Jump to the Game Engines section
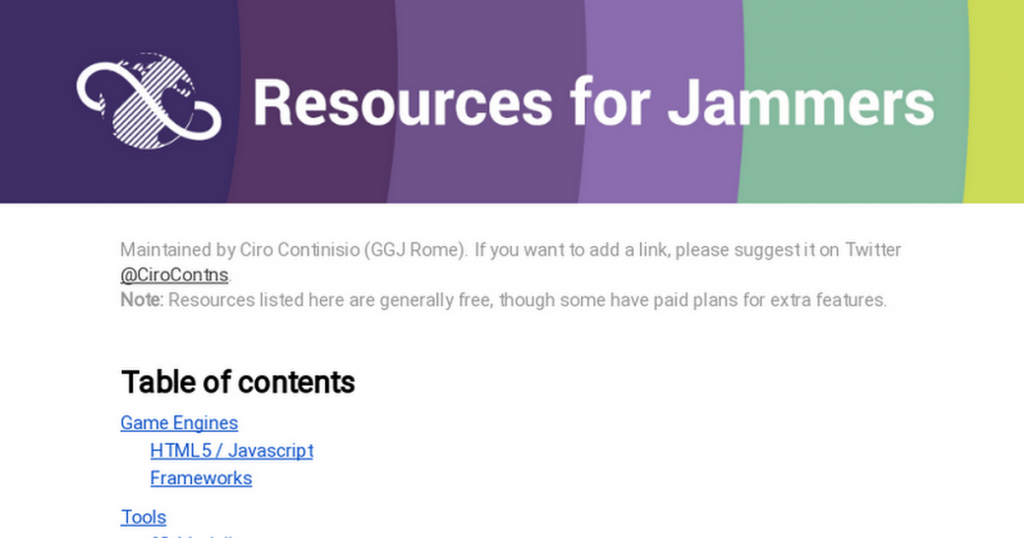Viewport: 1024px width, 538px height. [x=179, y=422]
